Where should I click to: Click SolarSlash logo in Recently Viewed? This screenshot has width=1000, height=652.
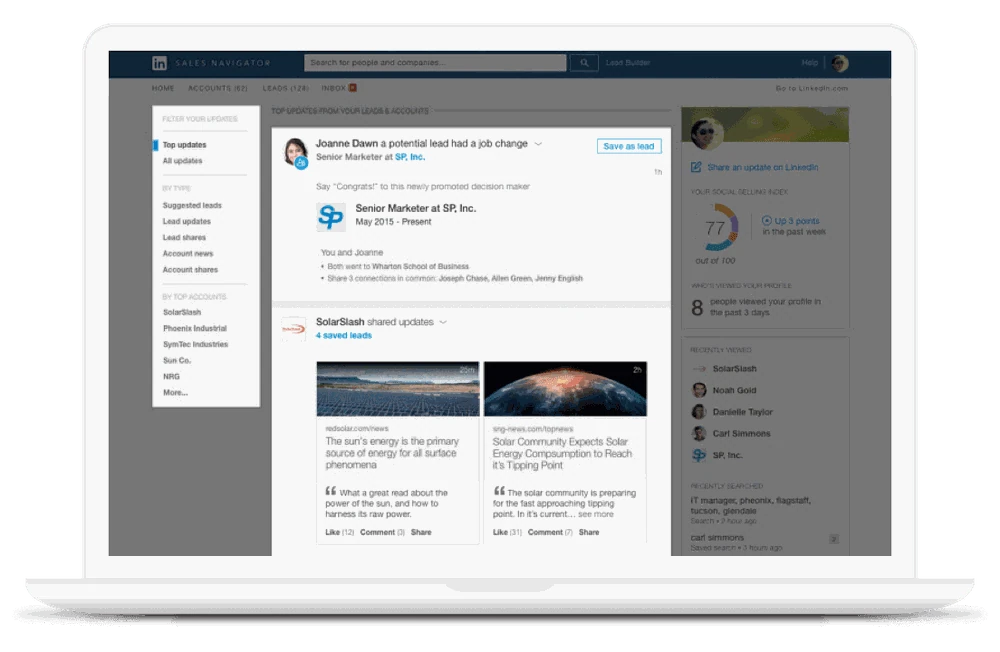(699, 369)
